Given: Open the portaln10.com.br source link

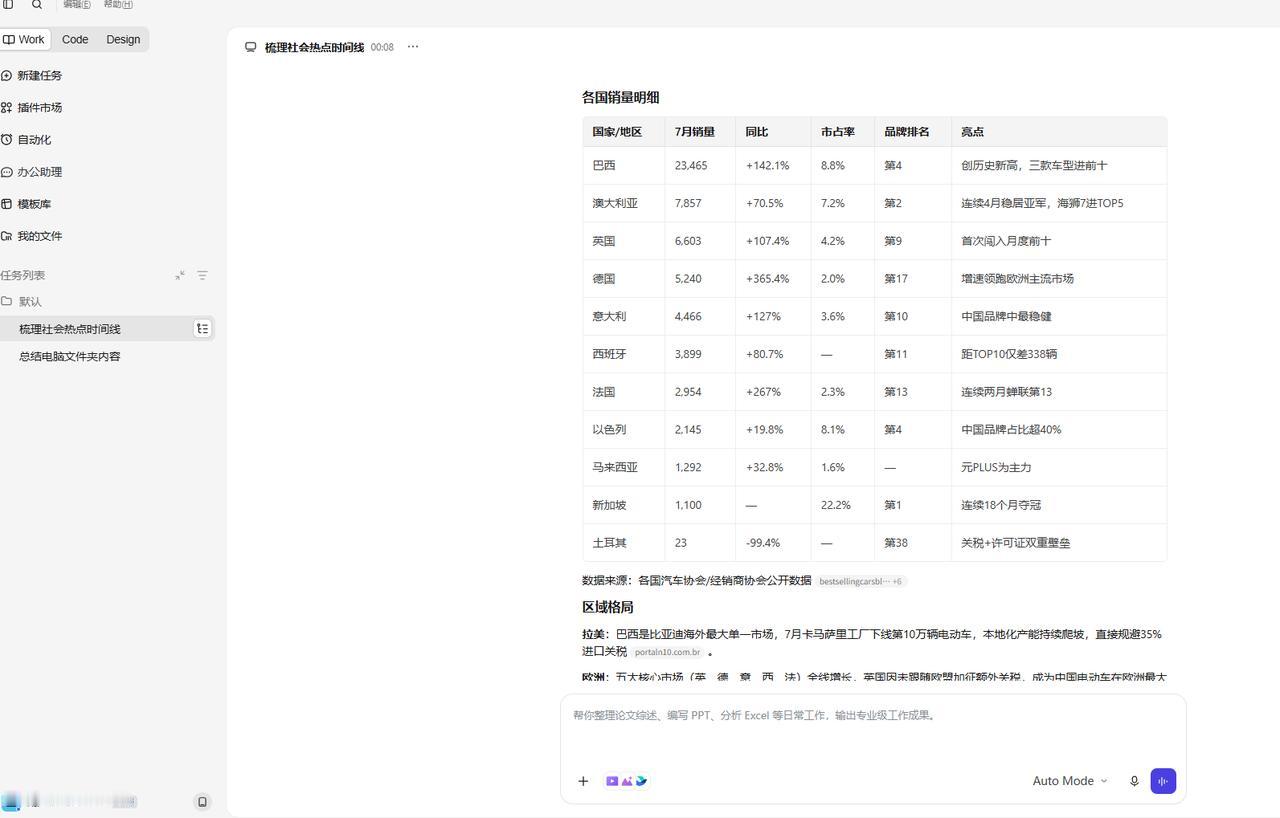Looking at the screenshot, I should 667,652.
